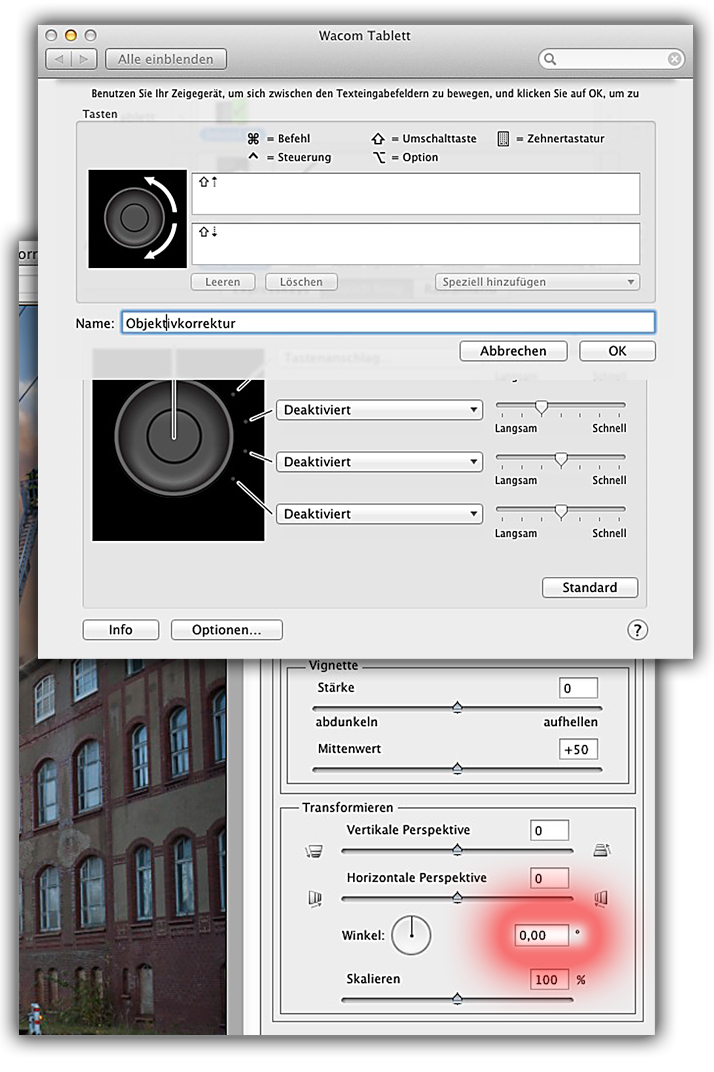Screen dimensions: 714x1072
Task: Click the Touch Ring rotation image in Tasten
Action: [137, 219]
